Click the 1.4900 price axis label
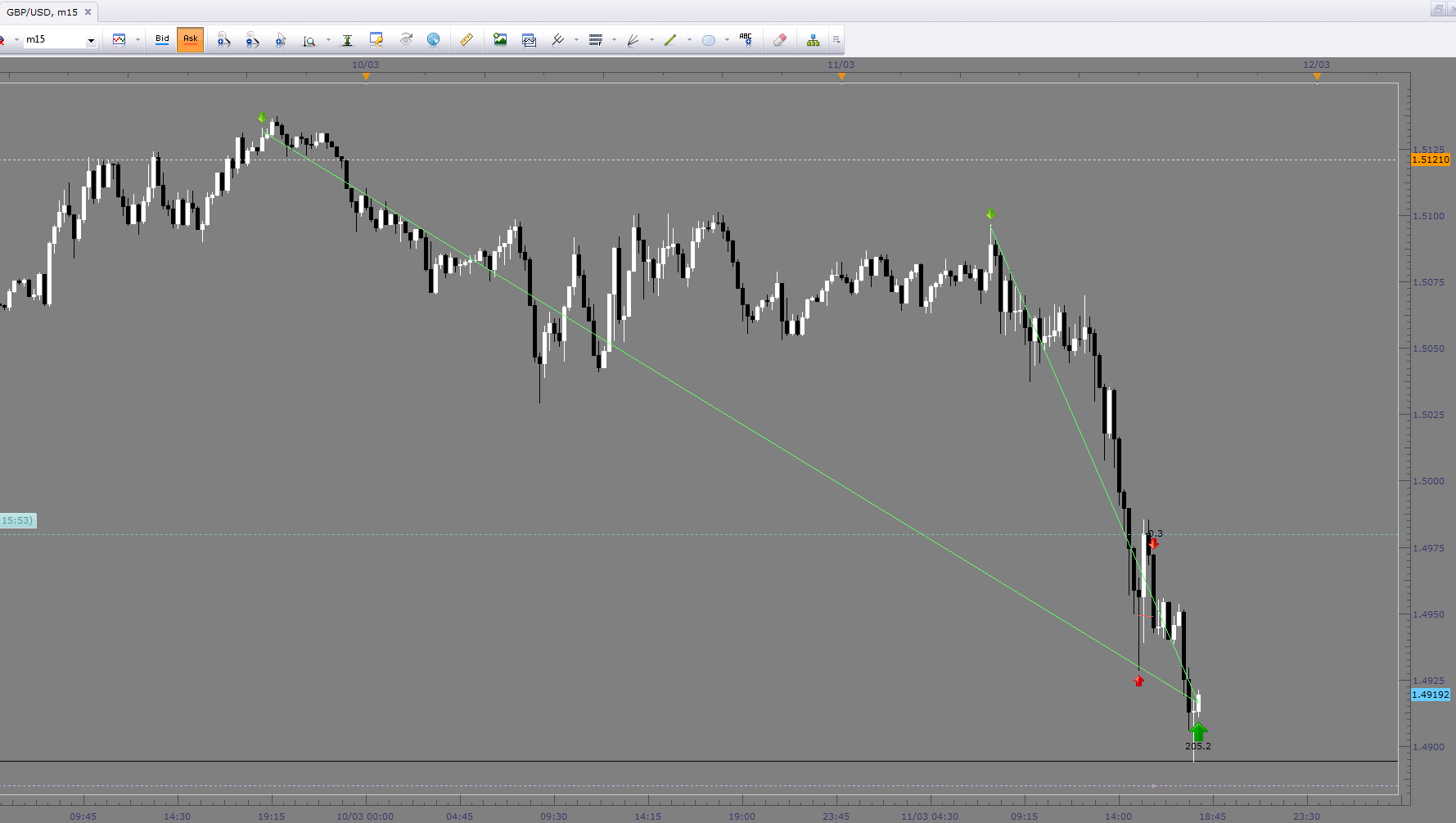 click(1429, 747)
